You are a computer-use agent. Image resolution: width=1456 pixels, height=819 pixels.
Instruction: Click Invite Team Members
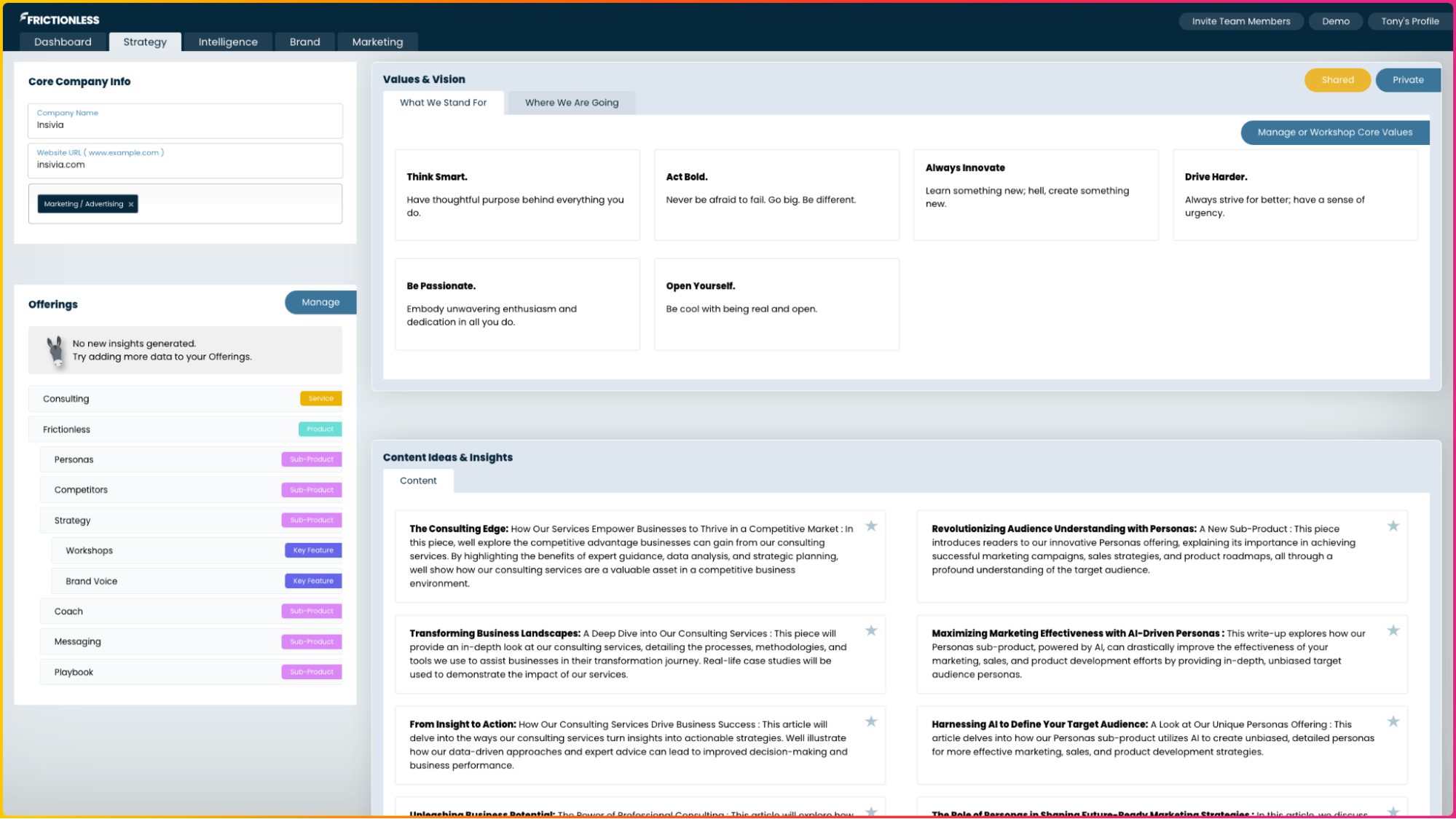point(1240,21)
